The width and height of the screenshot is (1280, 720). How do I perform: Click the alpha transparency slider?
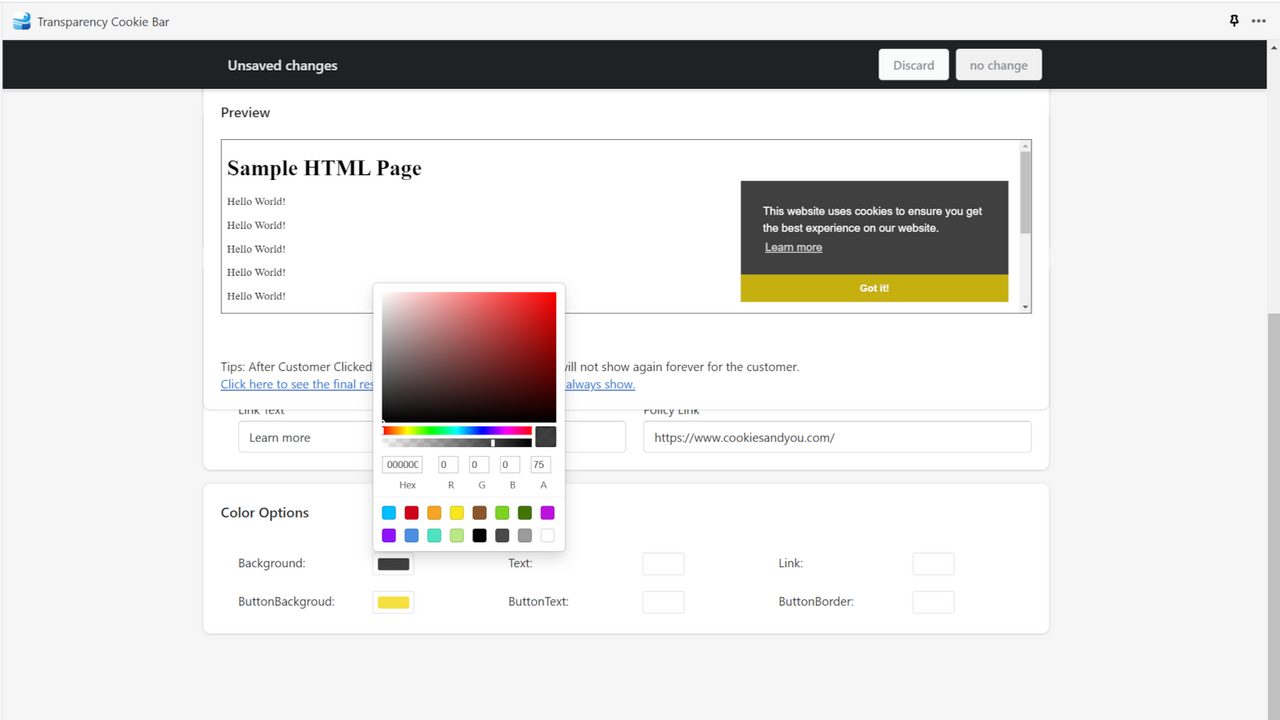(457, 443)
